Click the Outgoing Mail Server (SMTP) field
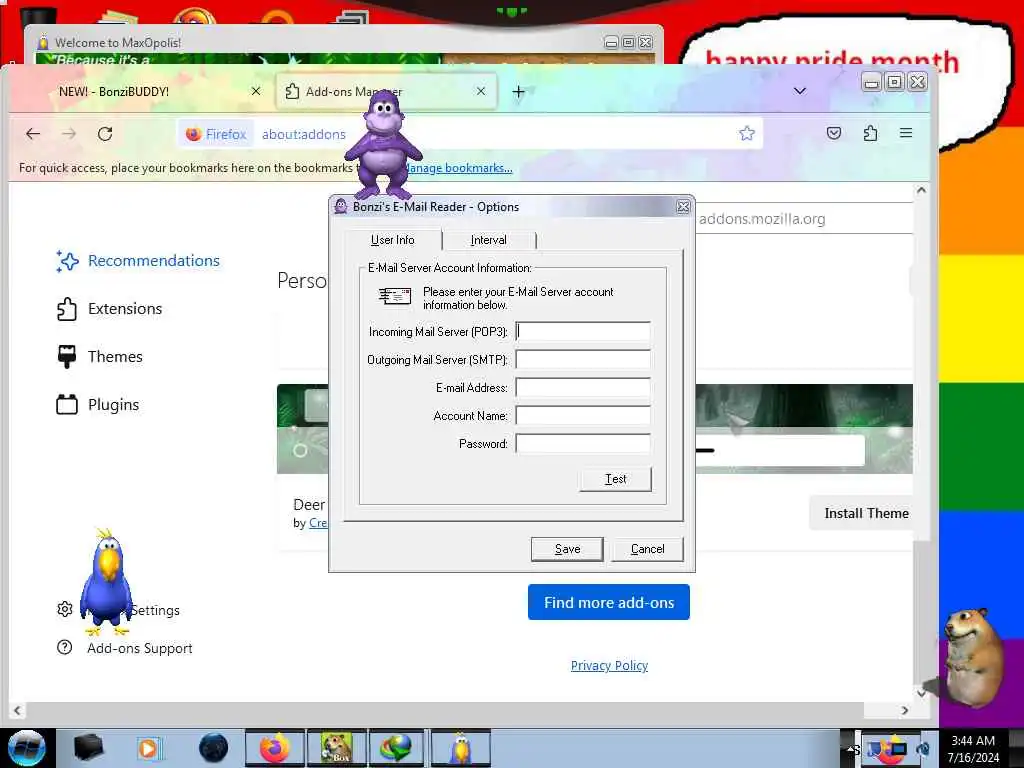 click(x=583, y=360)
